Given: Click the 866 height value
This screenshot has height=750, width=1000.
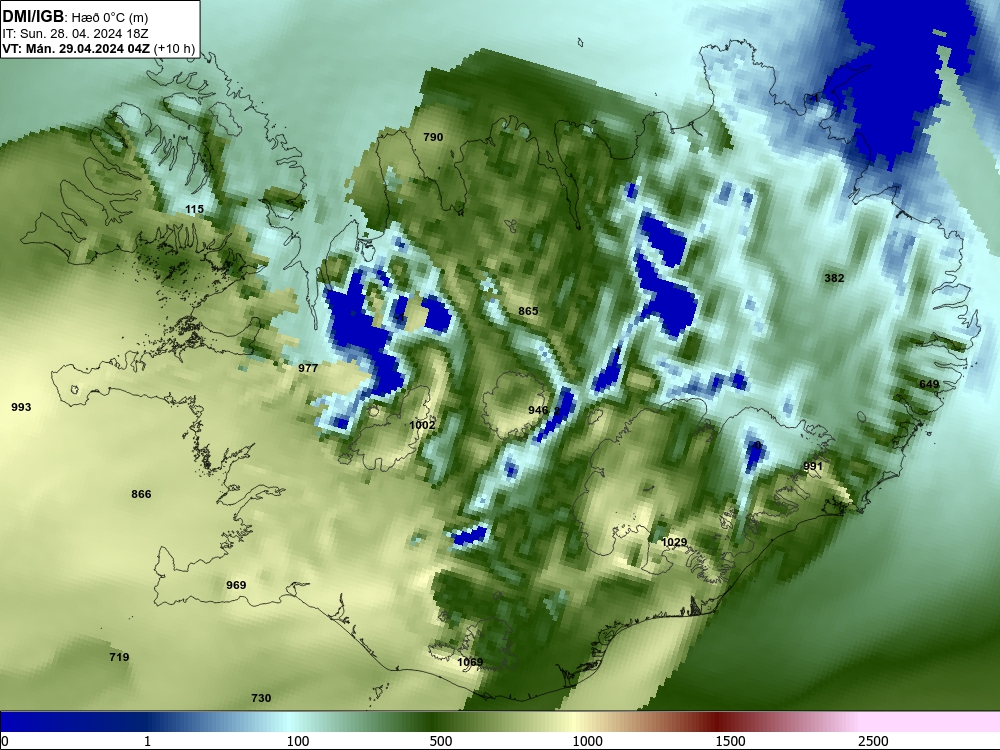Looking at the screenshot, I should [x=141, y=494].
